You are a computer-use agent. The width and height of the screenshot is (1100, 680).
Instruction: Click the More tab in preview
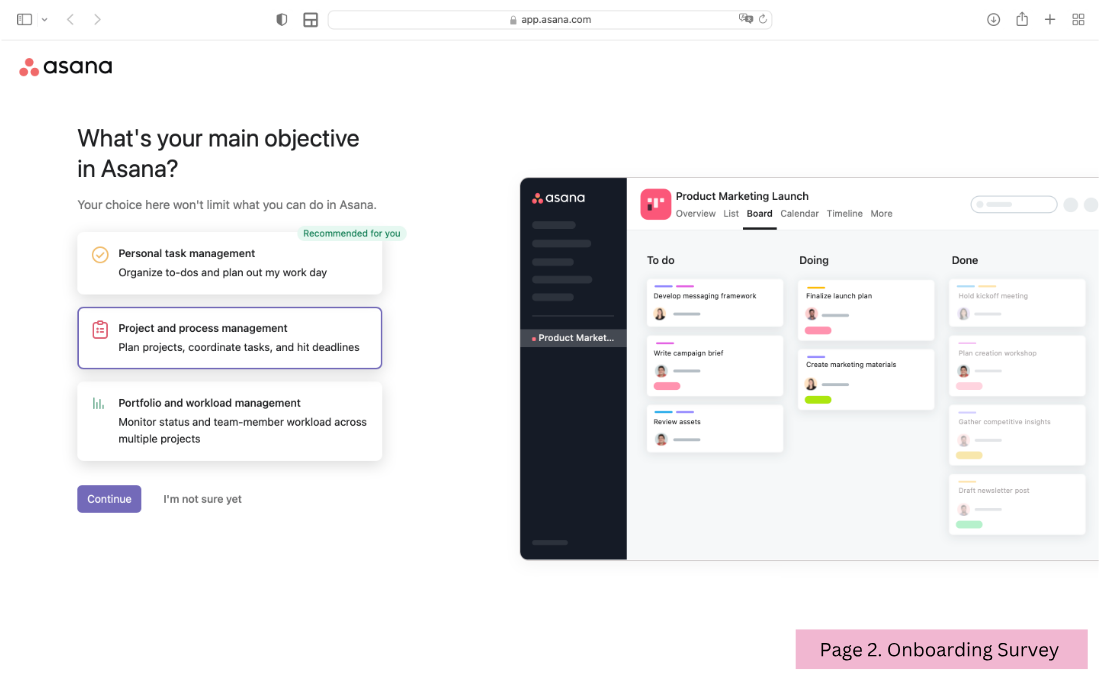pyautogui.click(x=881, y=213)
